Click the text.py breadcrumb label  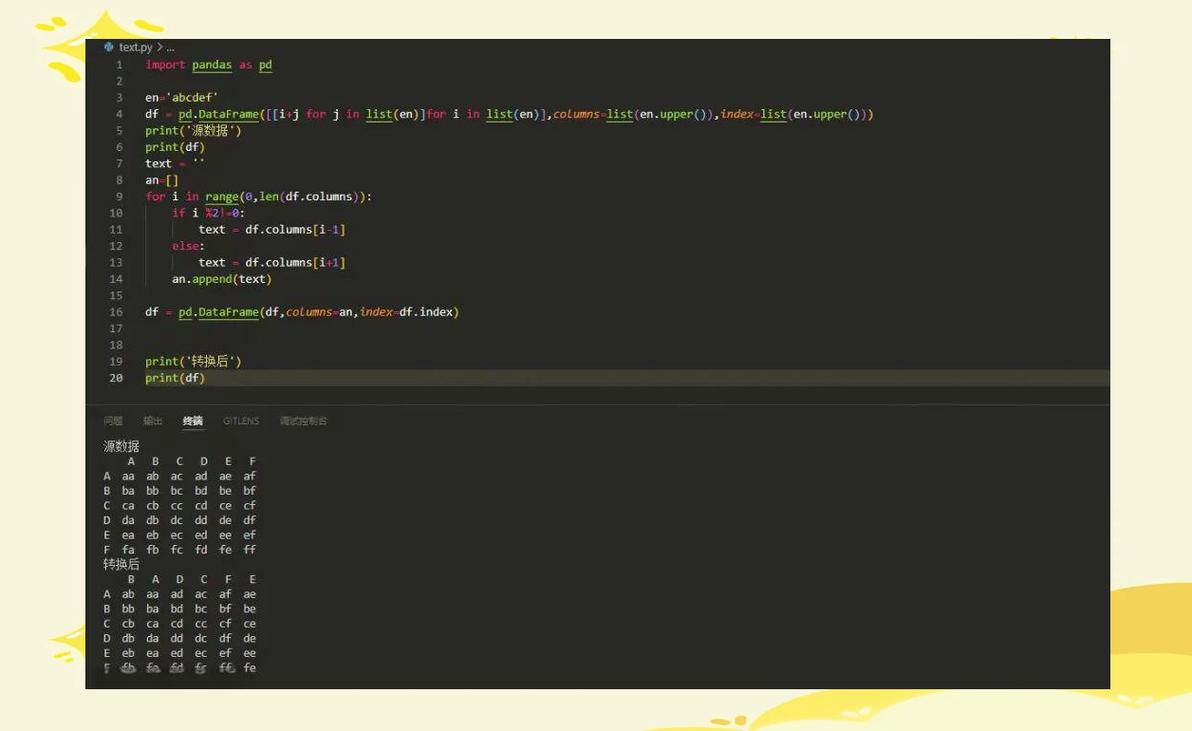tap(138, 46)
